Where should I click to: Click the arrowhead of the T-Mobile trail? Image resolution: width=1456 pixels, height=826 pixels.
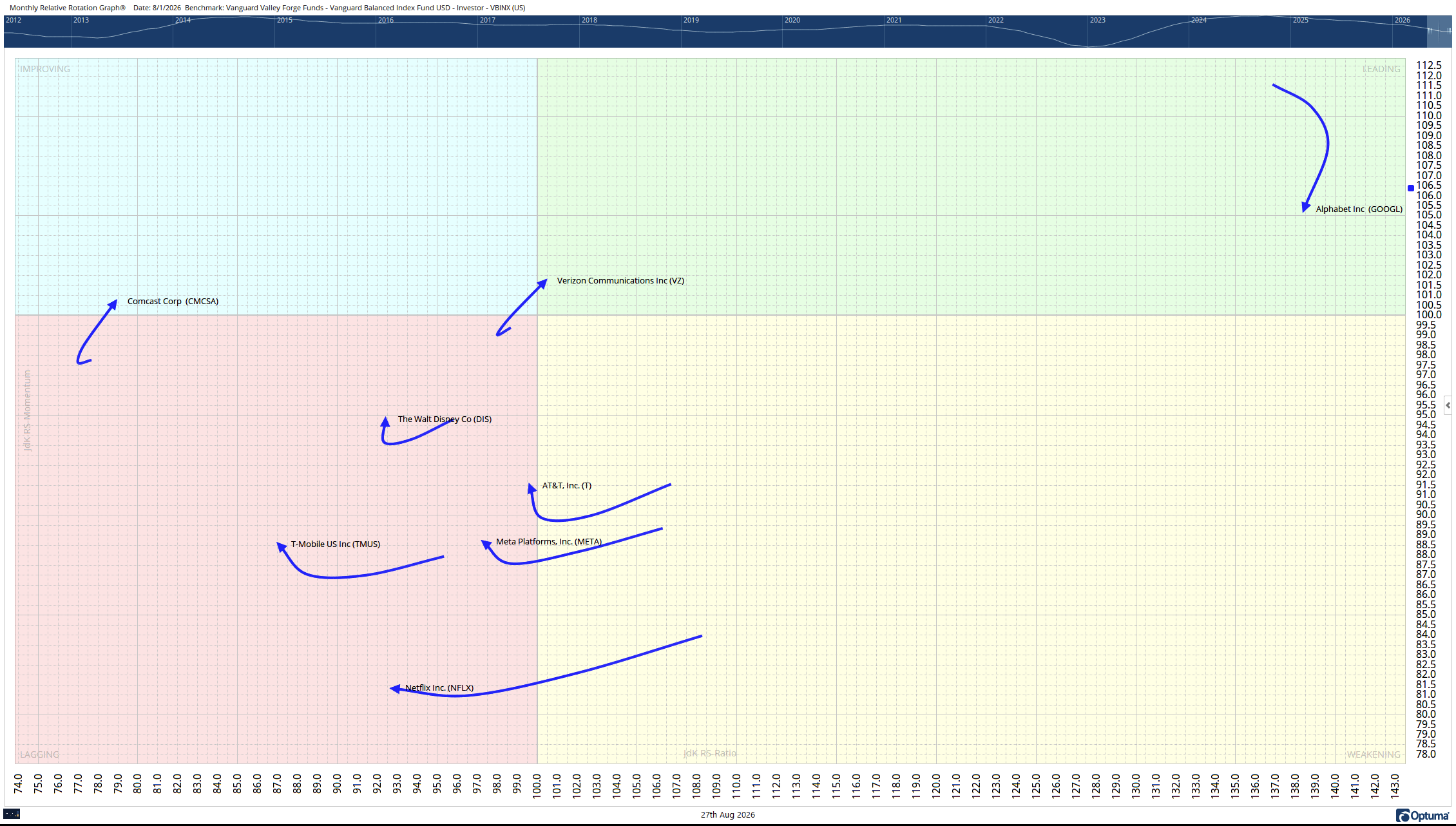pos(282,546)
